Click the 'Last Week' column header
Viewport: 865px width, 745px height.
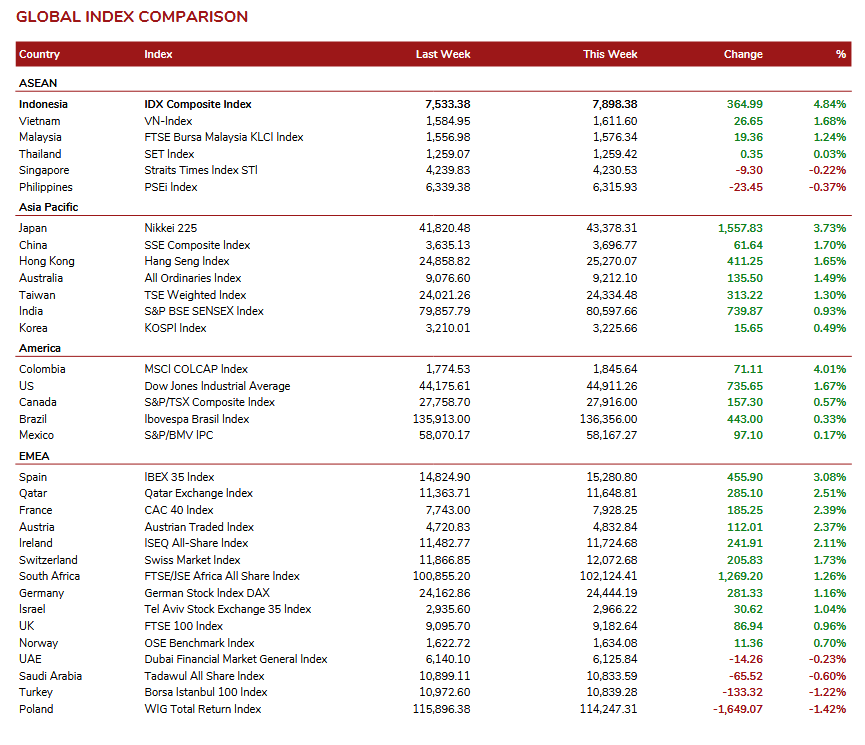tap(443, 54)
